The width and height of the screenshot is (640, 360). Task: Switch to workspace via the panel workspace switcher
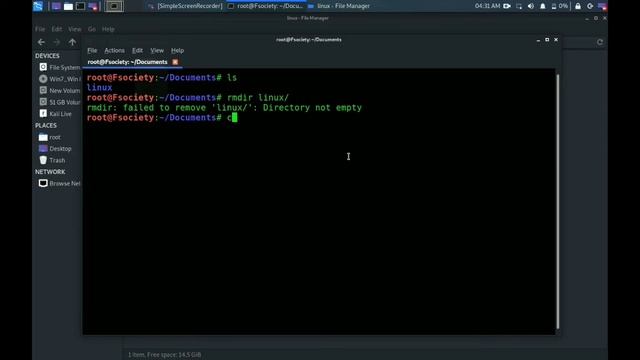(114, 6)
